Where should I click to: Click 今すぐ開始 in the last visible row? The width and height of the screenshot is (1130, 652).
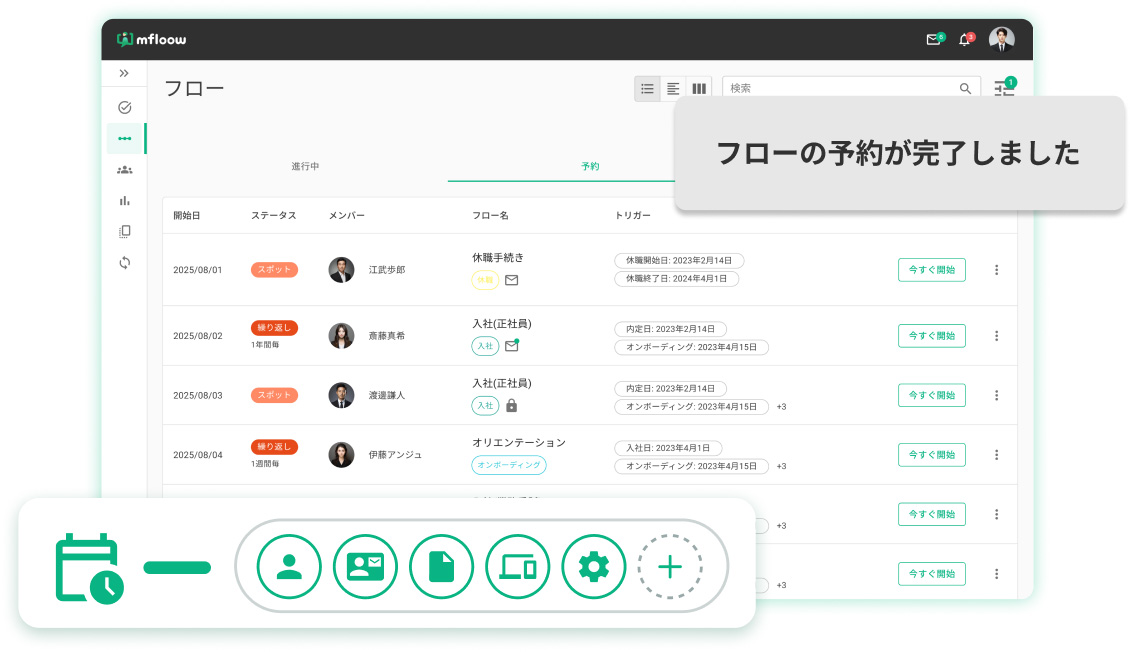pyautogui.click(x=932, y=573)
